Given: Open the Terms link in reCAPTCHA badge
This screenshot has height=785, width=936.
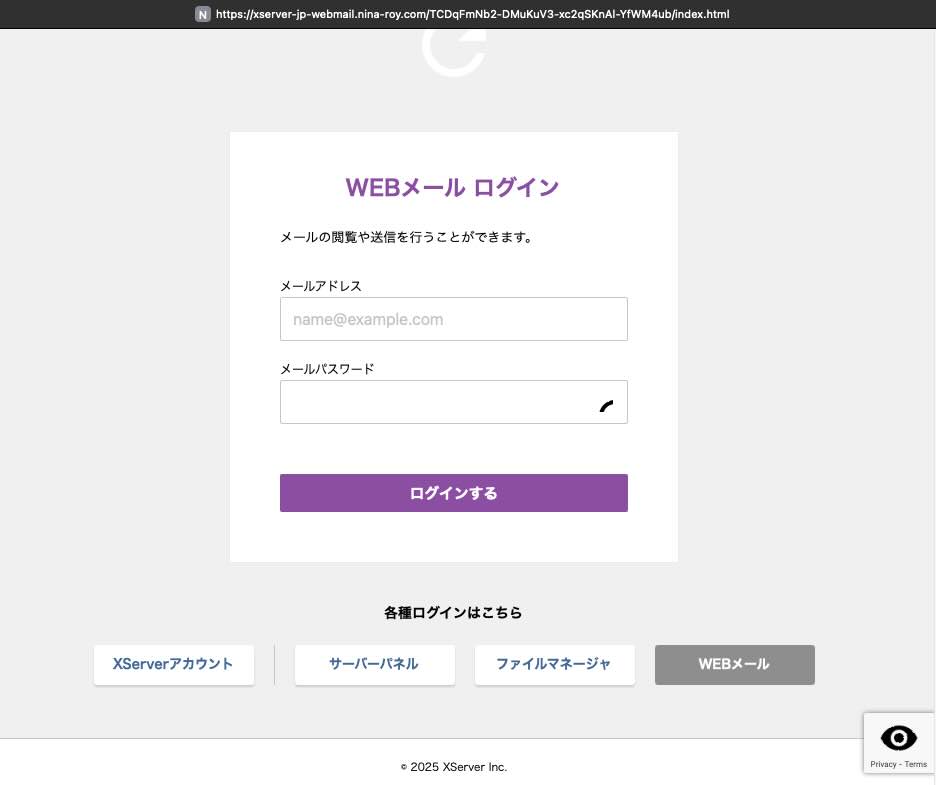Looking at the screenshot, I should click(x=916, y=764).
